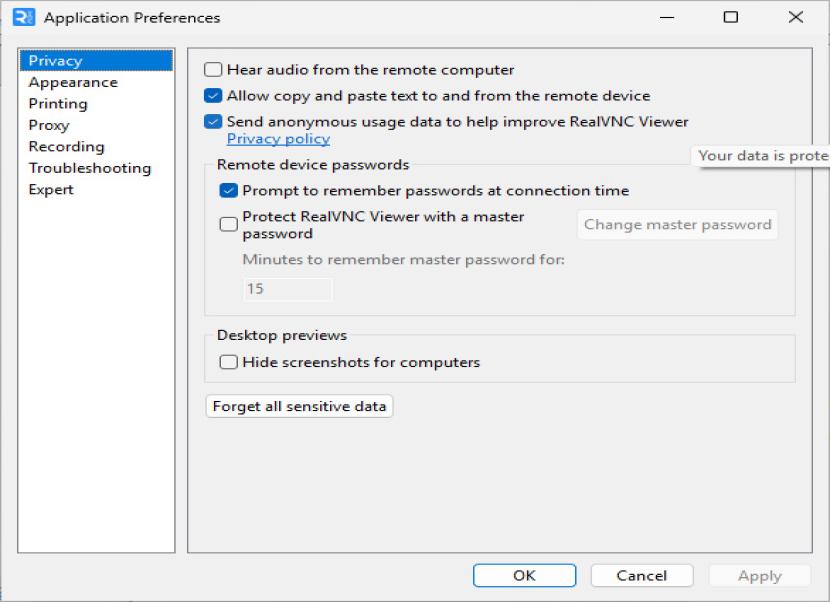Enable Protect RealVNC Viewer with master password
Image resolution: width=830 pixels, height=602 pixels.
tap(229, 225)
